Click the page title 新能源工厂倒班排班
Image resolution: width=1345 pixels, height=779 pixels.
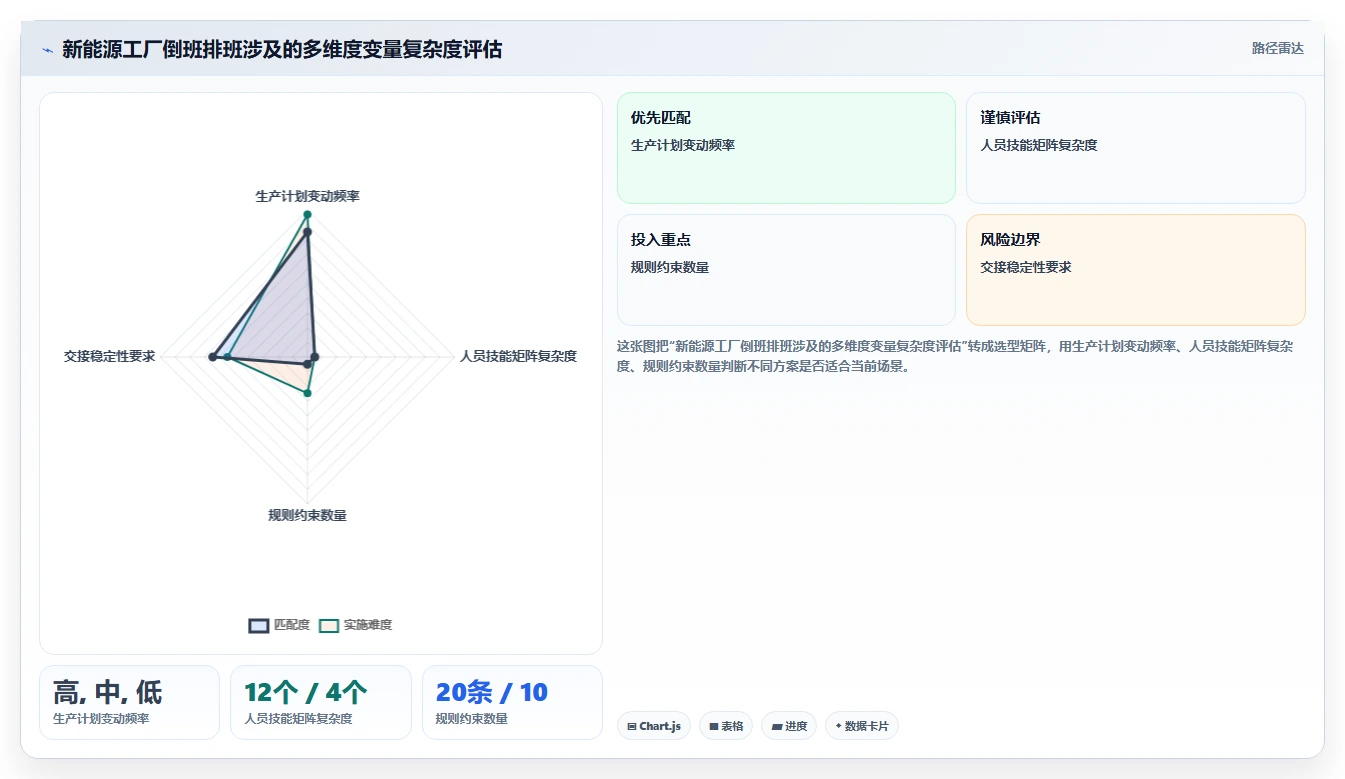[282, 49]
